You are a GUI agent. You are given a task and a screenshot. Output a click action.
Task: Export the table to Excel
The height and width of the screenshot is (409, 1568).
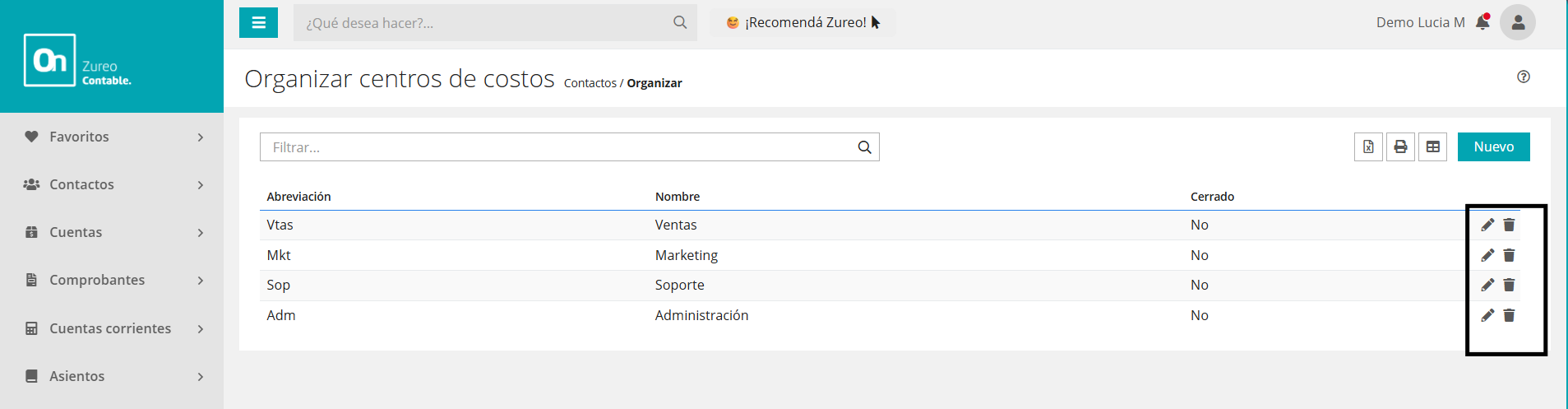pos(1368,147)
